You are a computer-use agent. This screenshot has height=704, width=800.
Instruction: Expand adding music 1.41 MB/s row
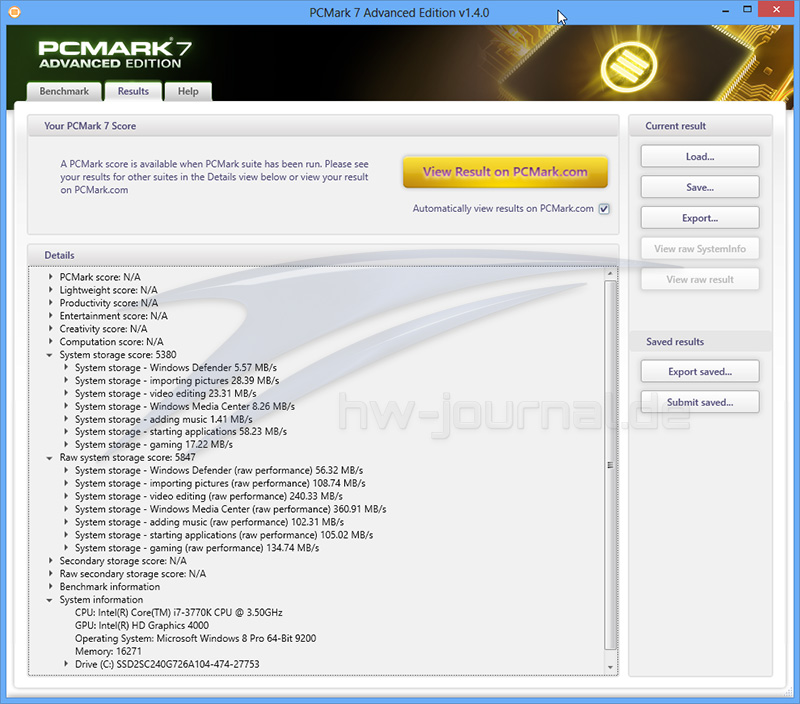pos(66,419)
